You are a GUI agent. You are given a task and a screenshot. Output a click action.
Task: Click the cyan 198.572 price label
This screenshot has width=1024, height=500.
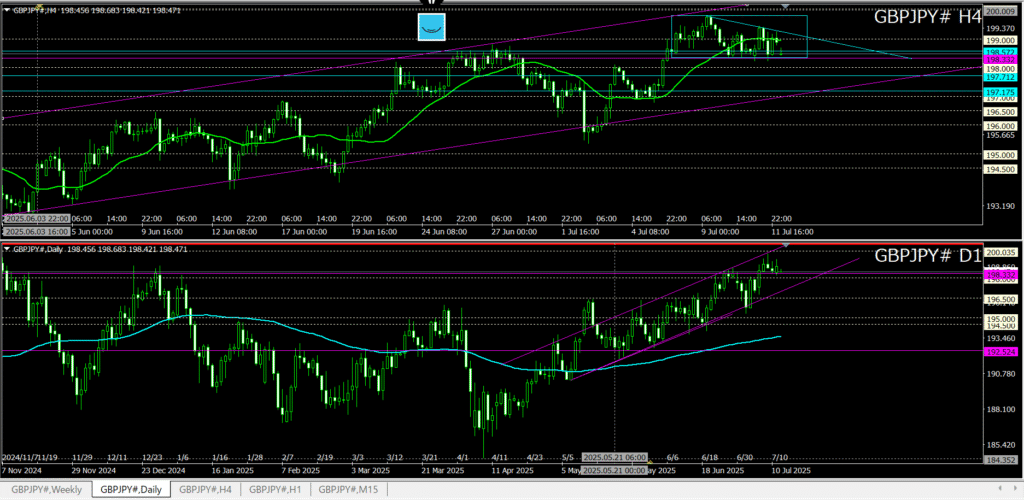point(1000,51)
